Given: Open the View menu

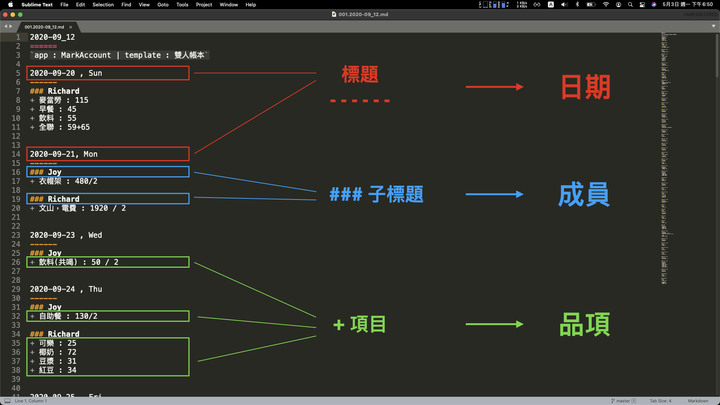Looking at the screenshot, I should [x=144, y=5].
